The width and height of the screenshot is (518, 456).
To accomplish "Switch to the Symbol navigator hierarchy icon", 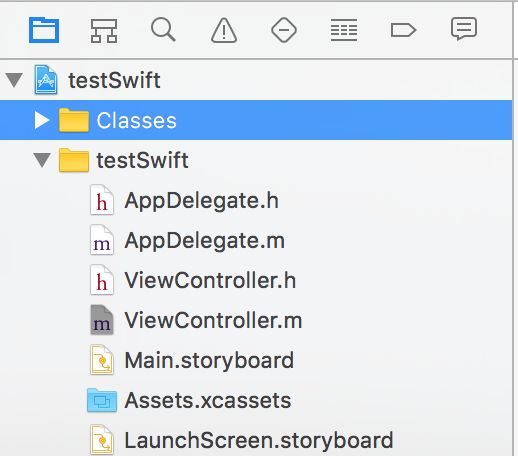I will pyautogui.click(x=104, y=31).
